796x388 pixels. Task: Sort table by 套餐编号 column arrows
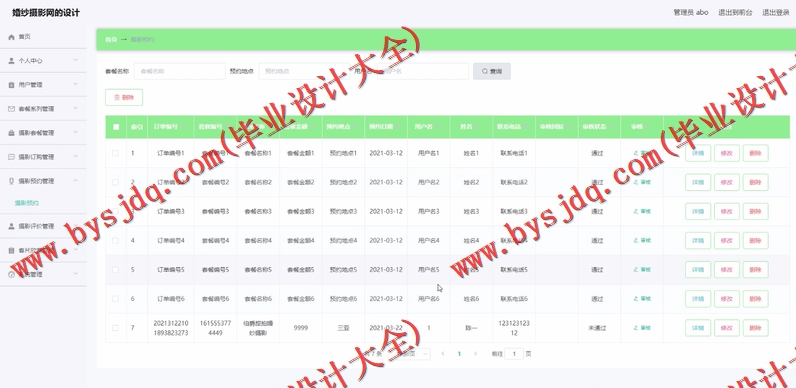tap(226, 127)
